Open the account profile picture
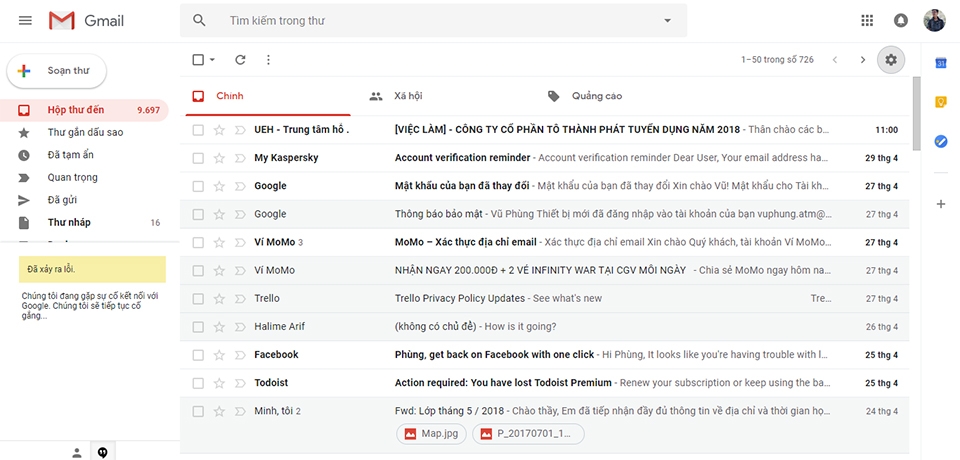This screenshot has width=960, height=460. click(x=934, y=20)
